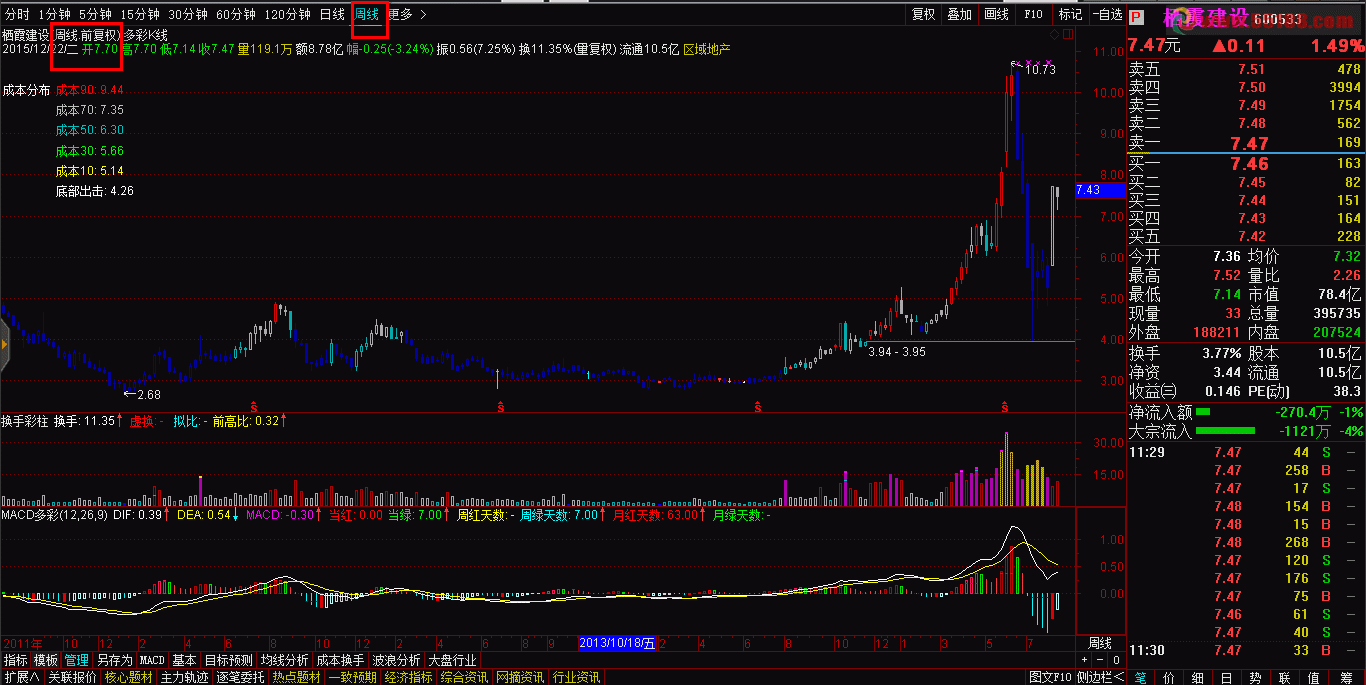The image size is (1366, 685).
Task: Collapse the 扩展 extension panel
Action: tap(21, 677)
